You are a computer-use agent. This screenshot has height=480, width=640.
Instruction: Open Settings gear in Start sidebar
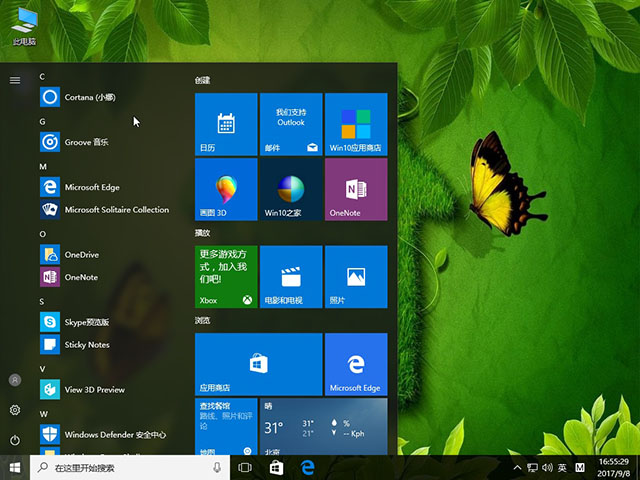click(x=15, y=410)
